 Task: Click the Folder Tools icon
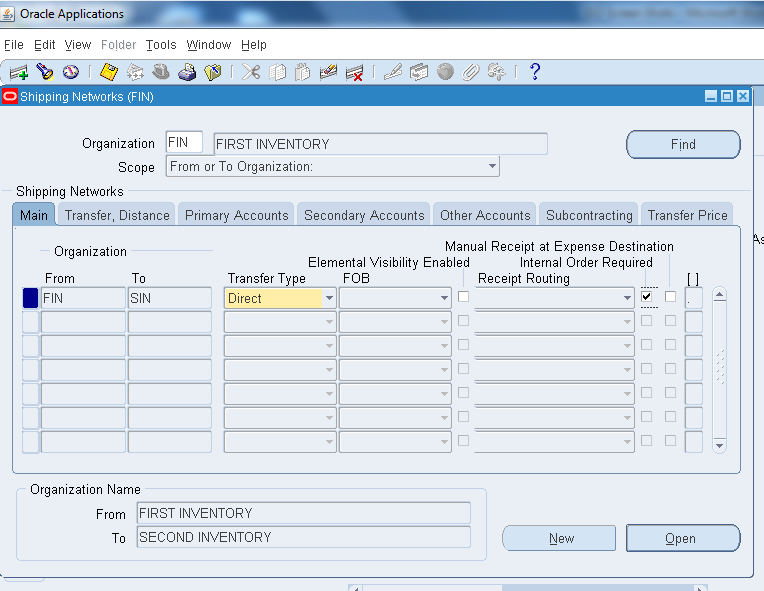[x=497, y=72]
